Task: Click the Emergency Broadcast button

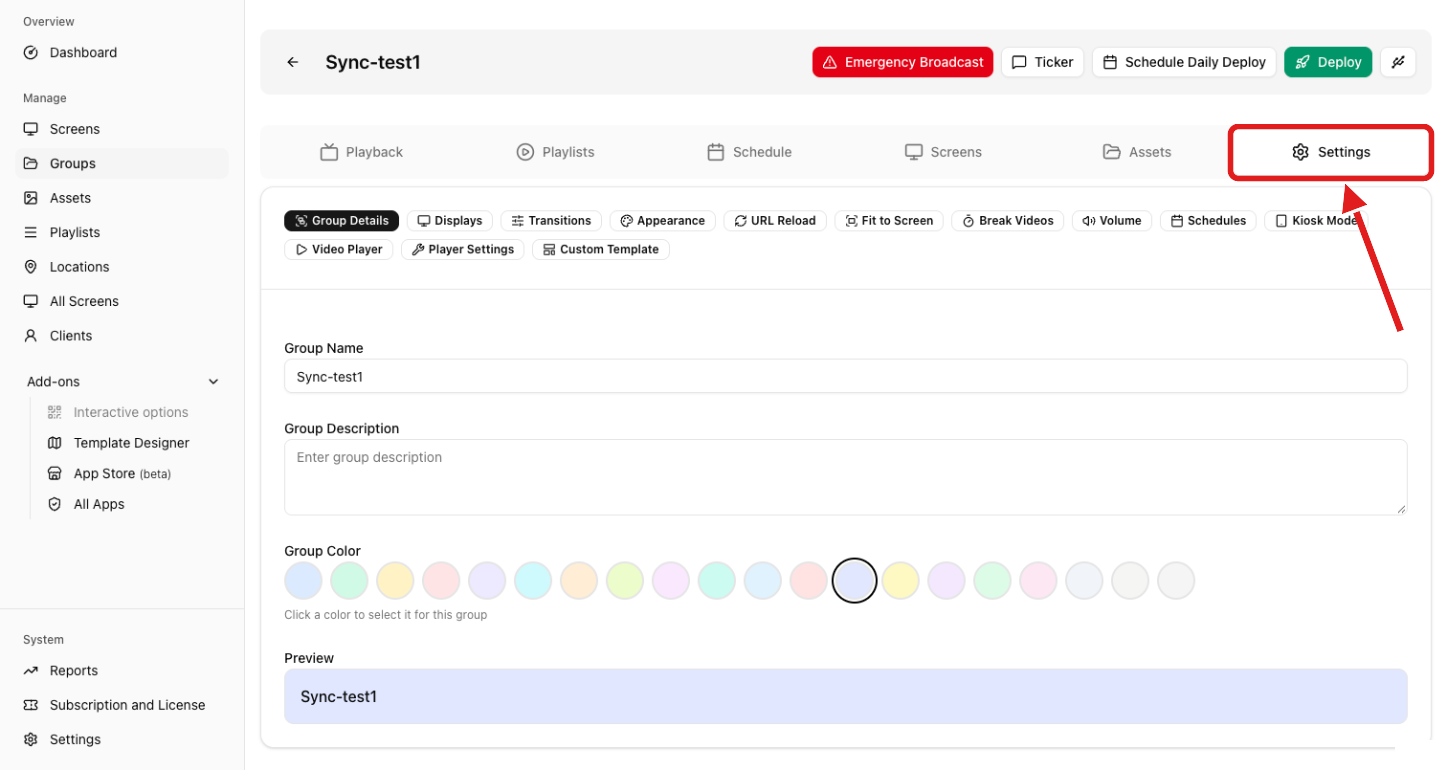Action: (x=903, y=62)
